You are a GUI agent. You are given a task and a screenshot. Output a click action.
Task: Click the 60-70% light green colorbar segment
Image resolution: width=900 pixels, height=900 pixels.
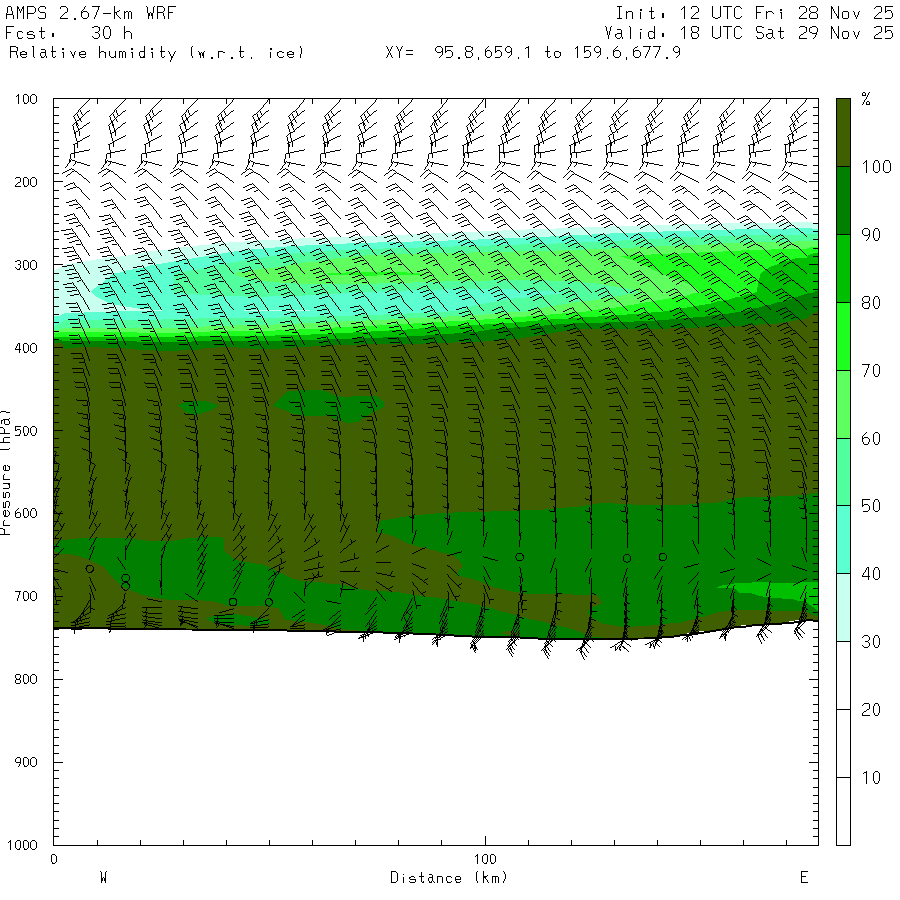[843, 404]
